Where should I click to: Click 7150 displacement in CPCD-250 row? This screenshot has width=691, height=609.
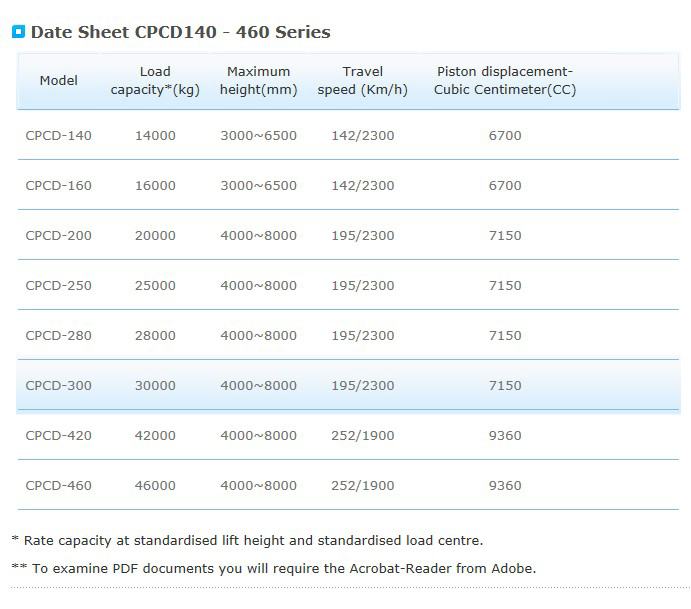pos(505,286)
